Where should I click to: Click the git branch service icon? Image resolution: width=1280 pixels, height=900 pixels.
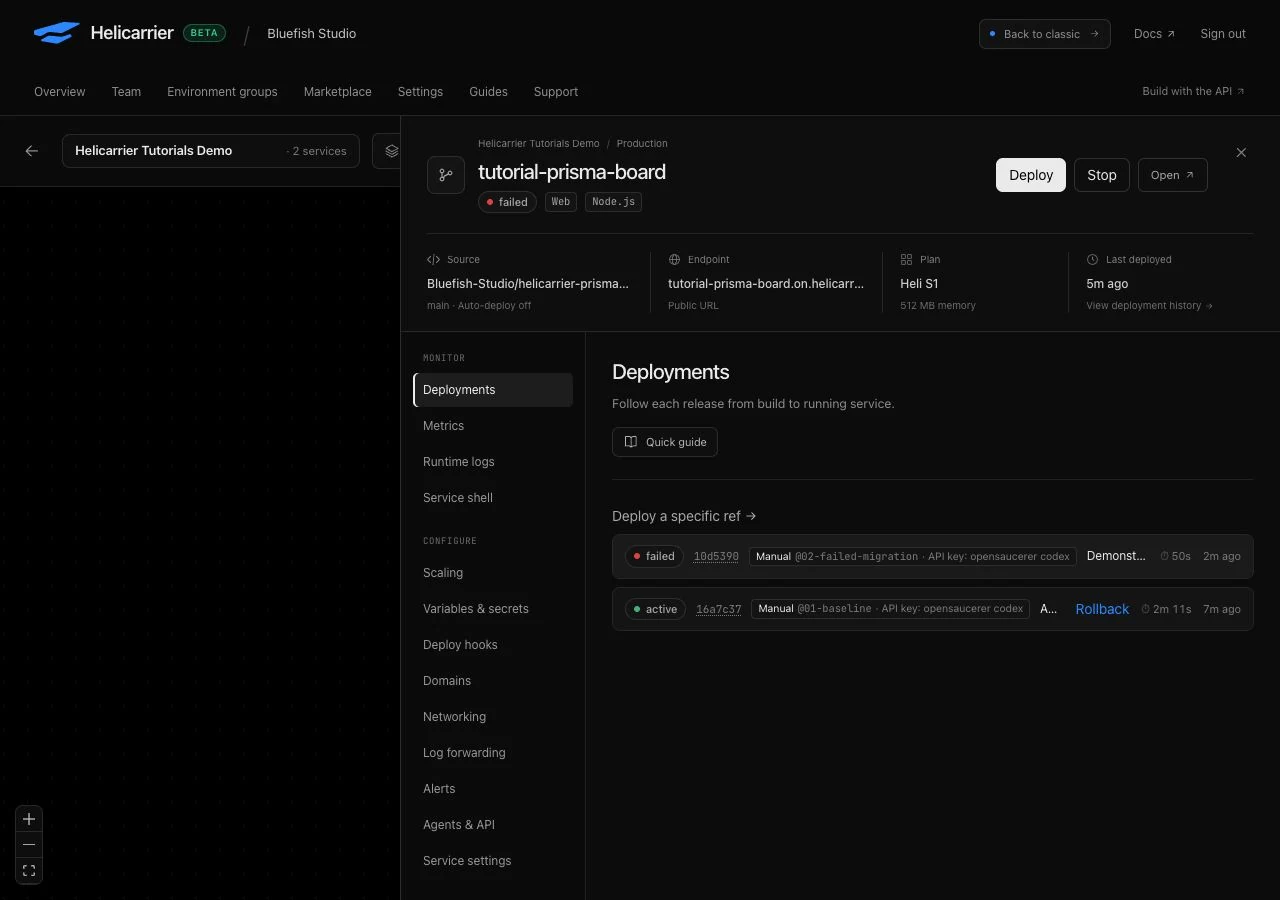pyautogui.click(x=446, y=175)
